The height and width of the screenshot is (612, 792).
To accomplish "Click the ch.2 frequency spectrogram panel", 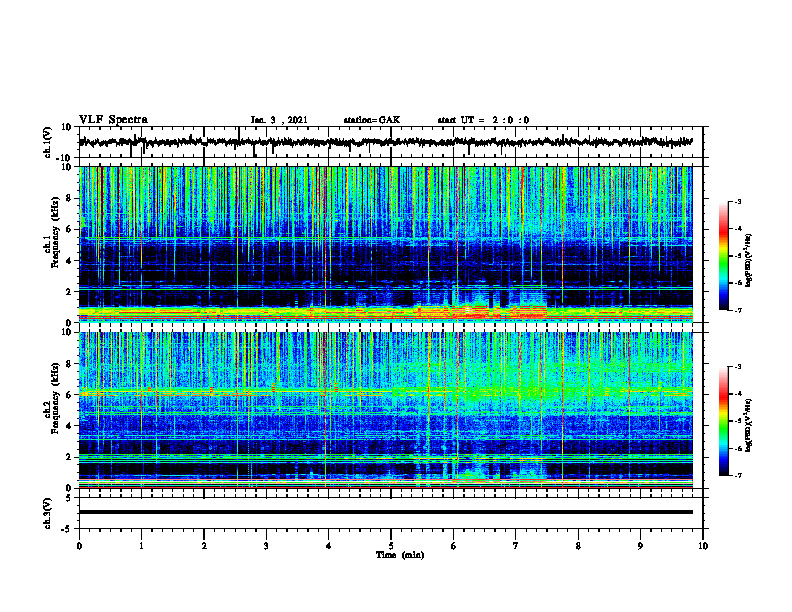I will 386,410.
